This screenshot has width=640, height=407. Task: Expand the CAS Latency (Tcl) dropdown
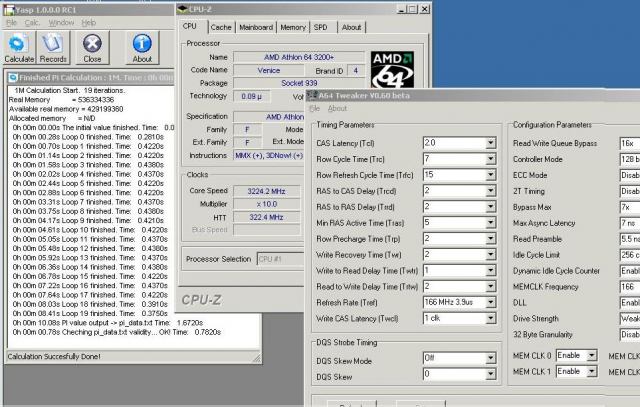pyautogui.click(x=491, y=143)
